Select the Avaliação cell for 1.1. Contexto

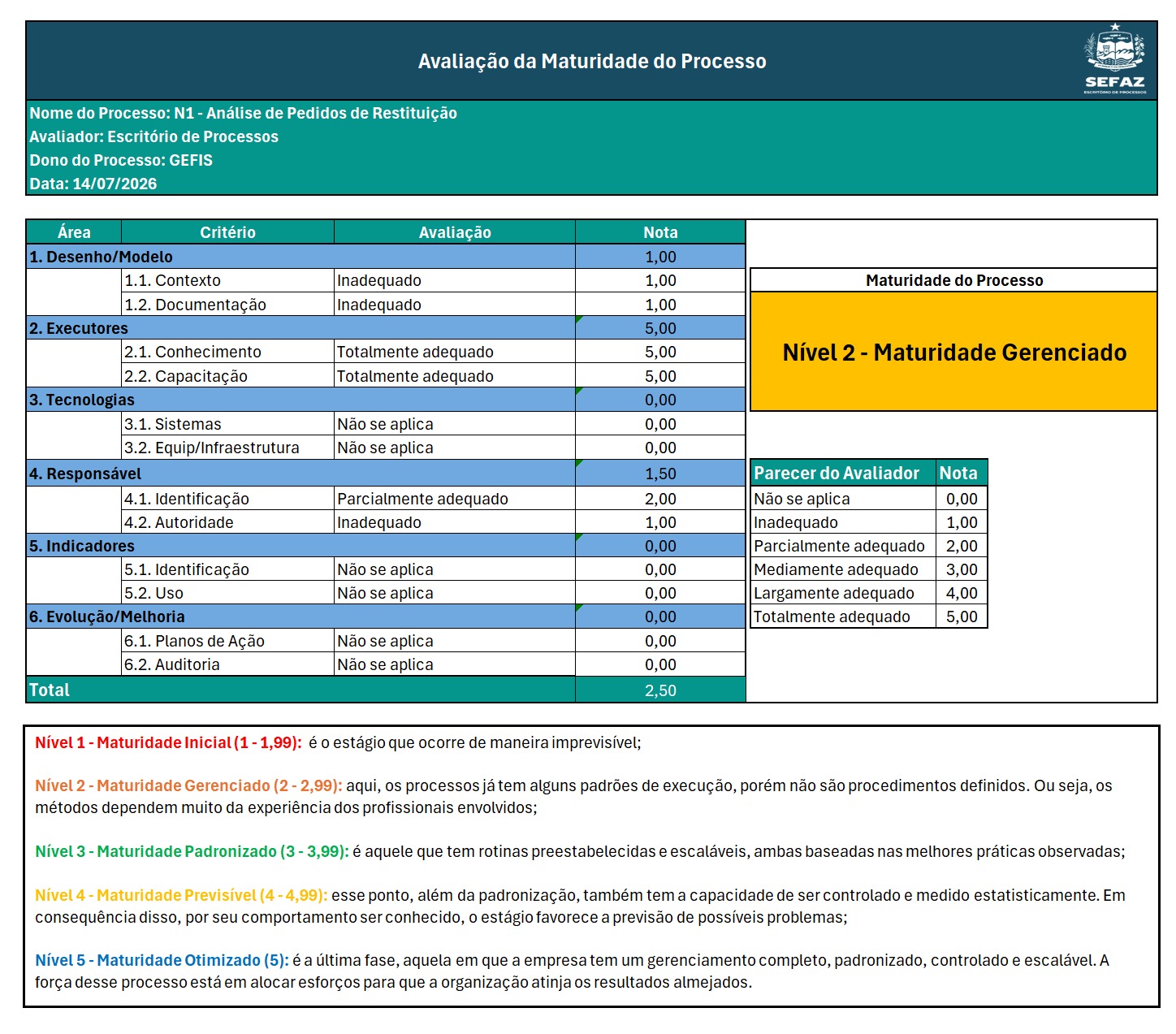tap(454, 280)
